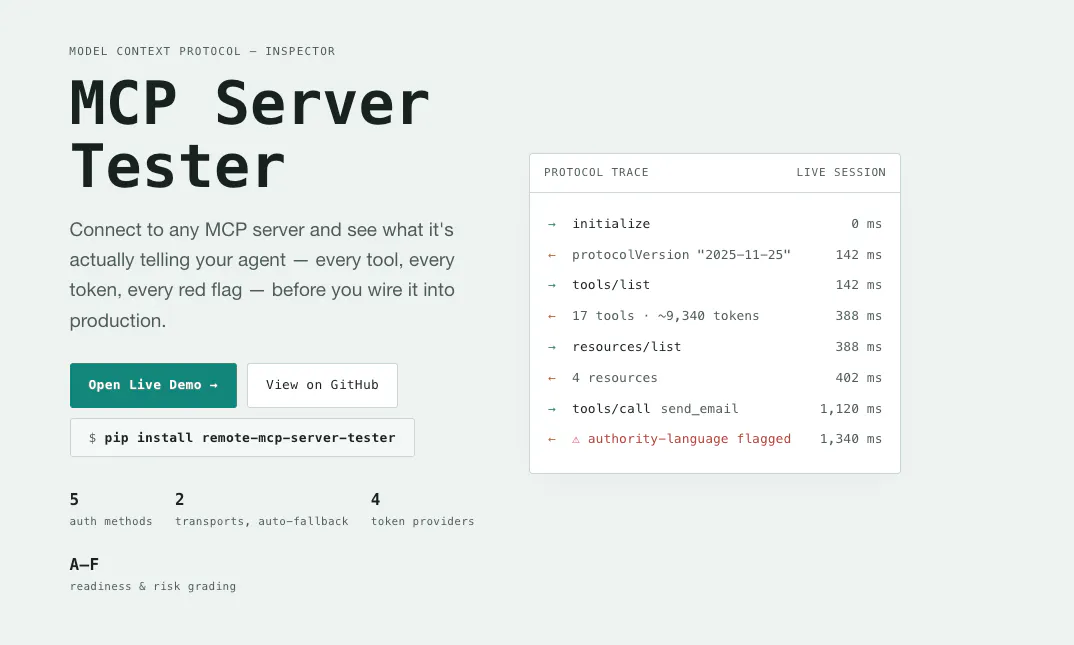This screenshot has width=1074, height=645.
Task: Click the 1,120 ms timing value
Action: [851, 409]
